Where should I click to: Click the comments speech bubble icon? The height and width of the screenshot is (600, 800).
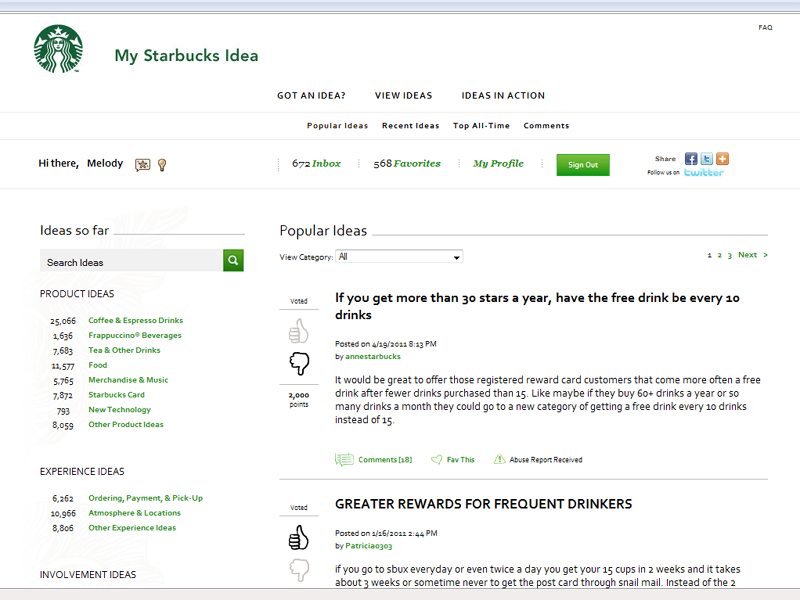click(x=344, y=460)
